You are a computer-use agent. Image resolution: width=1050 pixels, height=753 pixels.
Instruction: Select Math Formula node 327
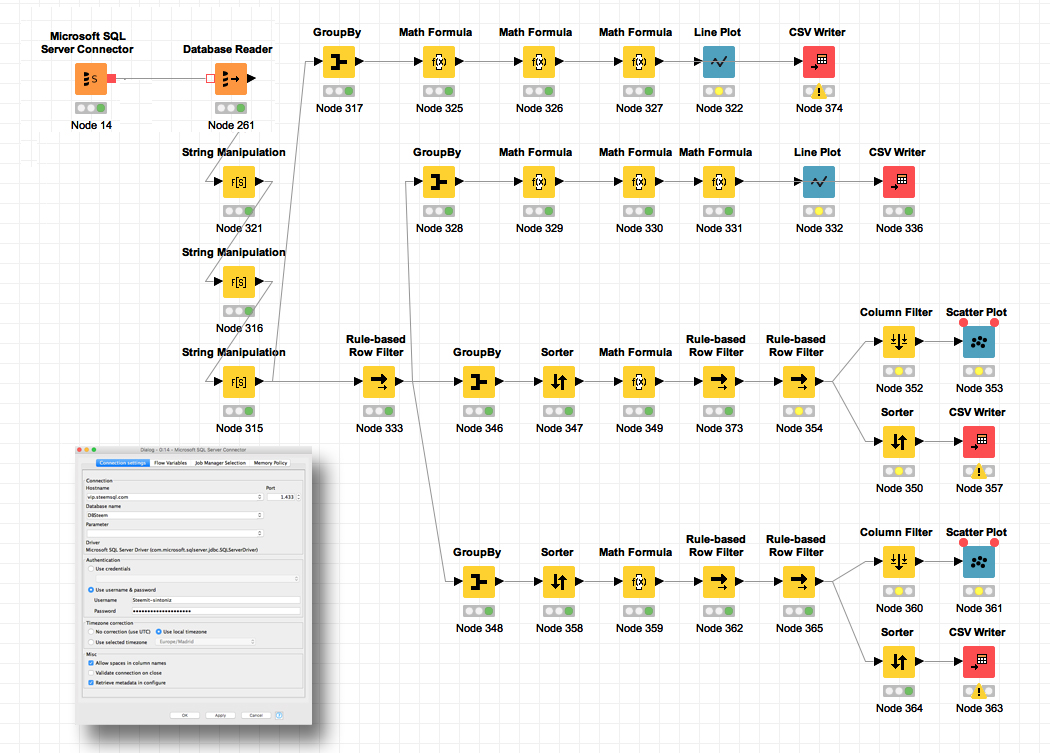click(639, 62)
